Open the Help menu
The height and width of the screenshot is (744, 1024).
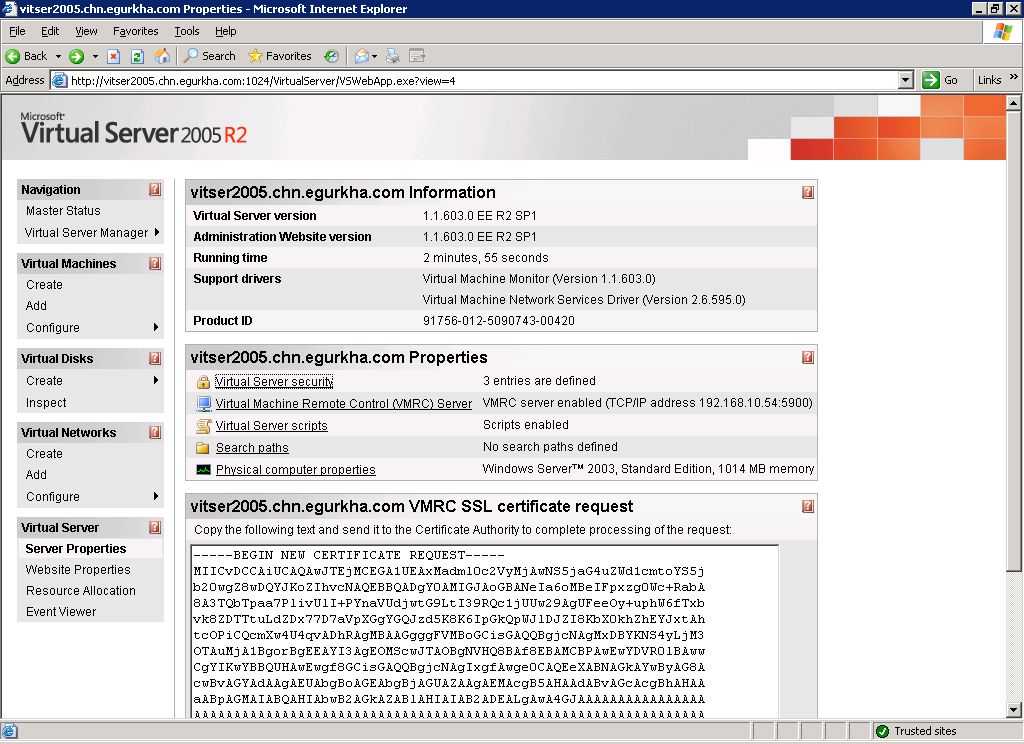(225, 31)
